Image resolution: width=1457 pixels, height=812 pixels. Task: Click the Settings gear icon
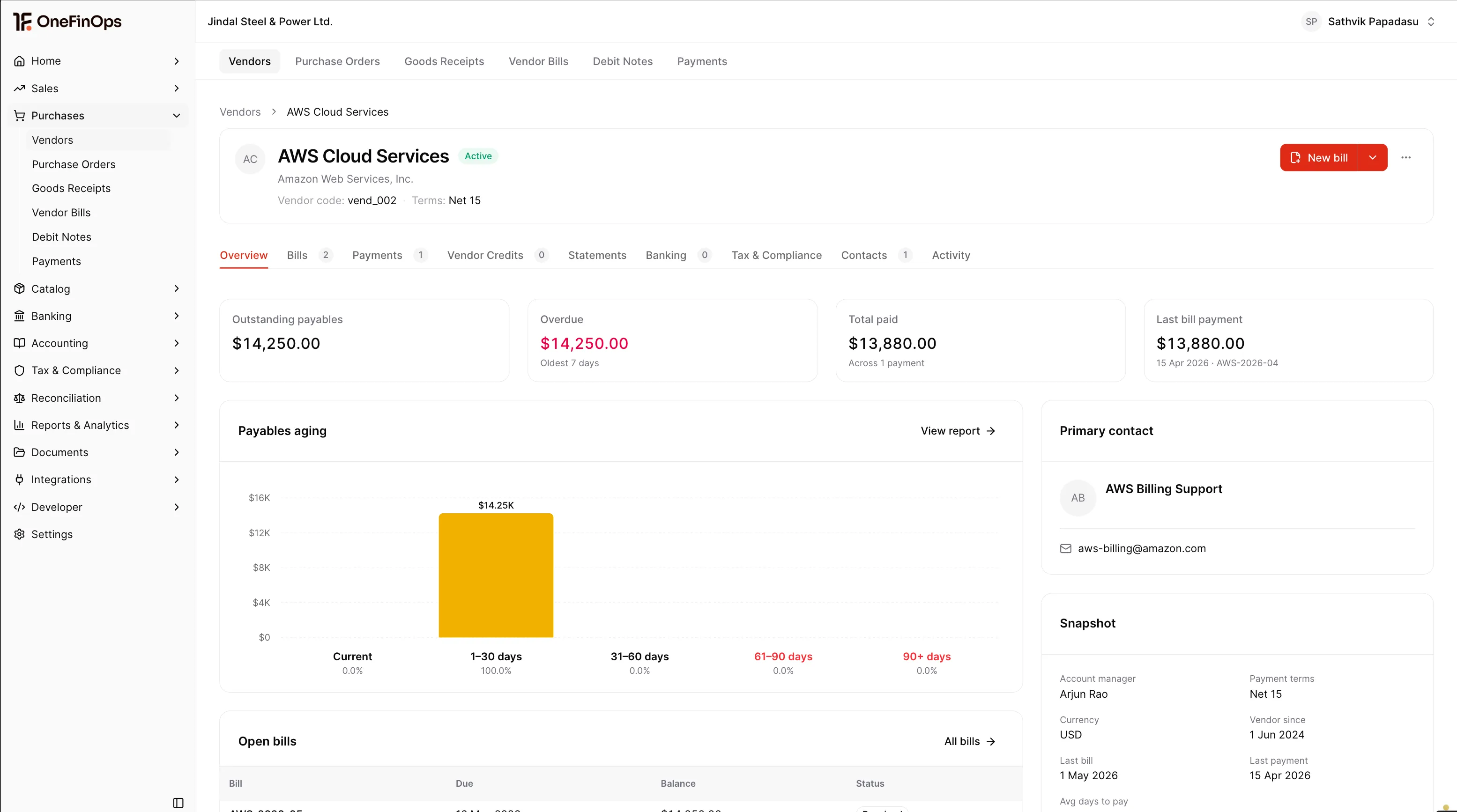(x=19, y=534)
